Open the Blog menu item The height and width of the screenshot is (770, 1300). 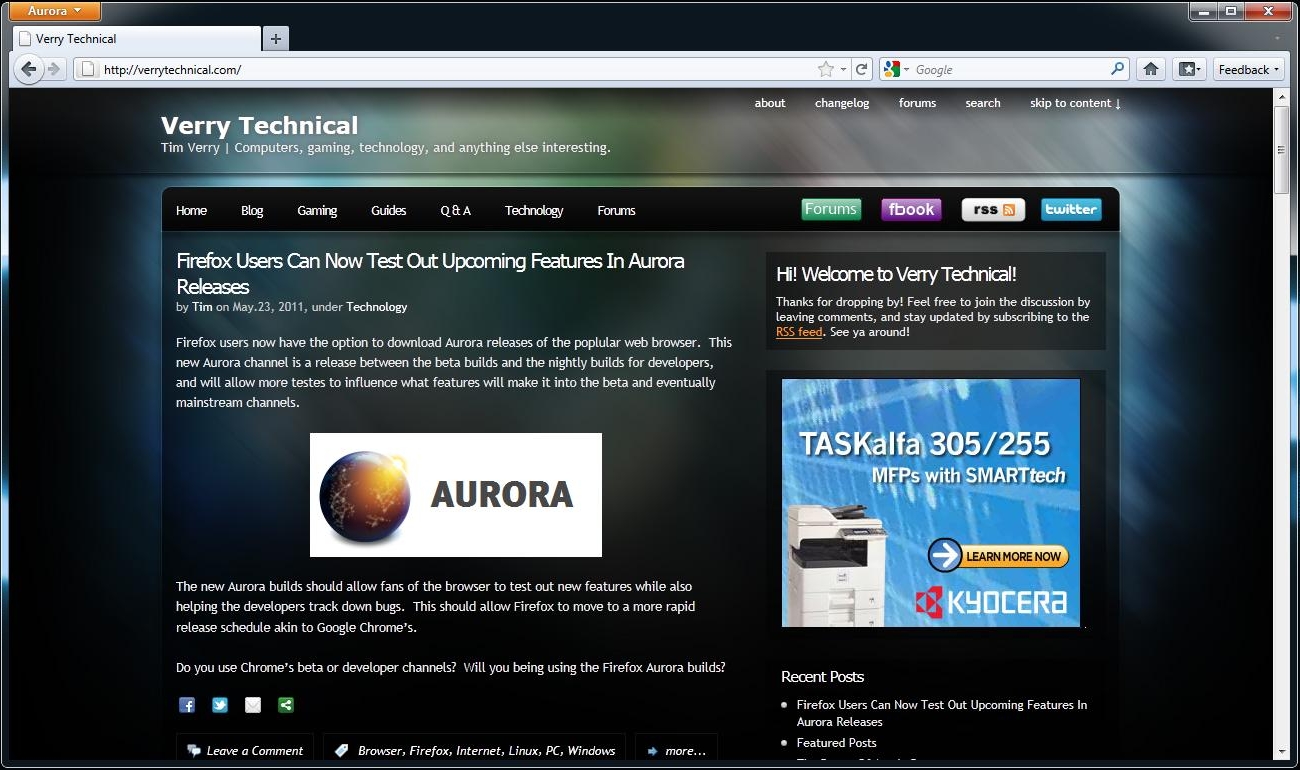point(252,211)
